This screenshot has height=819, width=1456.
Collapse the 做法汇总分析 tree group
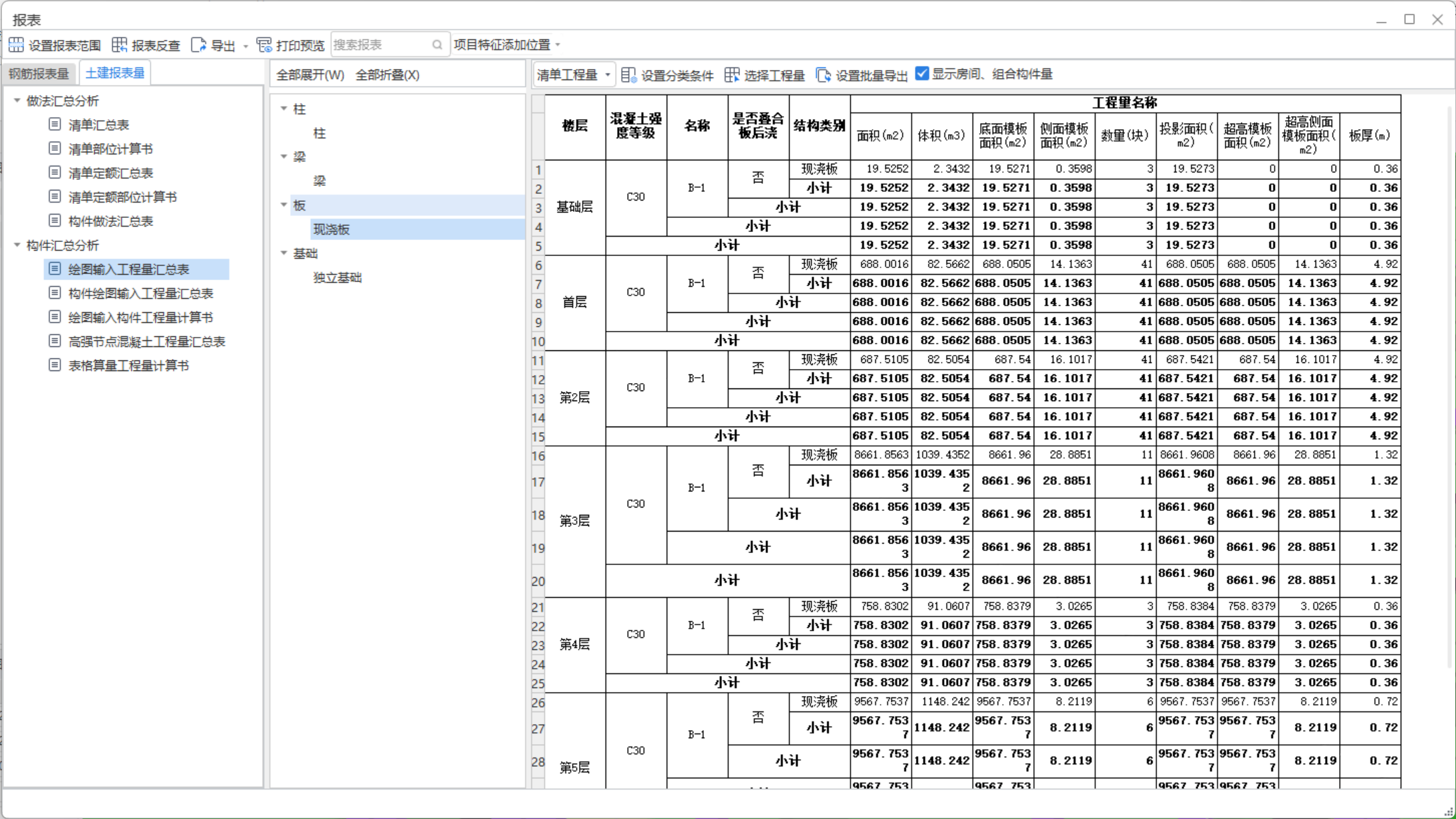17,100
